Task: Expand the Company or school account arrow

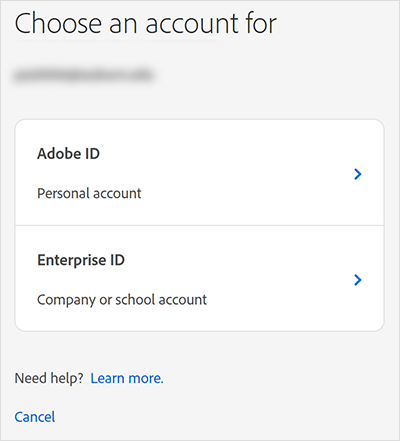Action: point(358,280)
